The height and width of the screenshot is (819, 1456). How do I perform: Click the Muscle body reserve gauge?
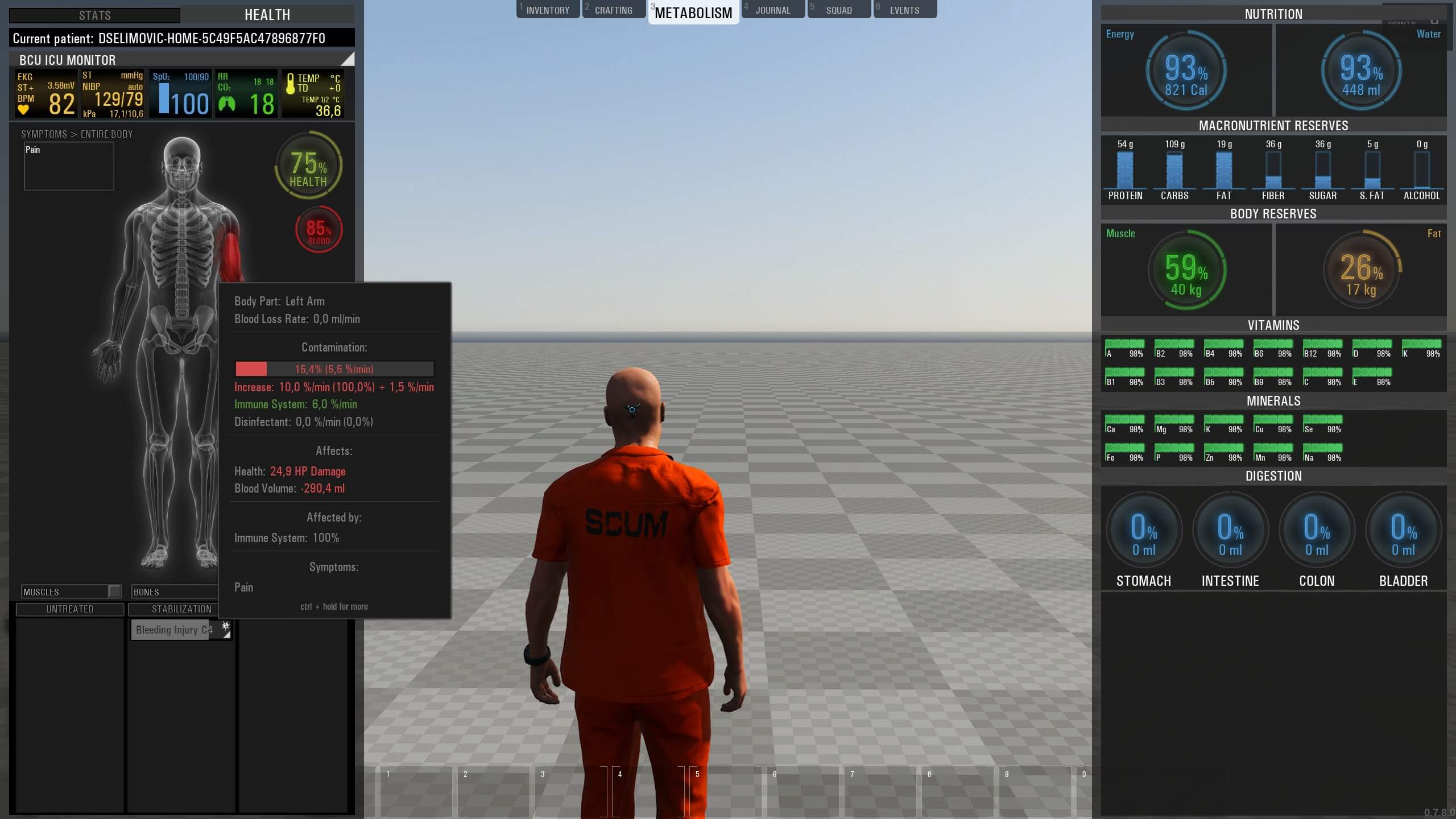pos(1186,270)
